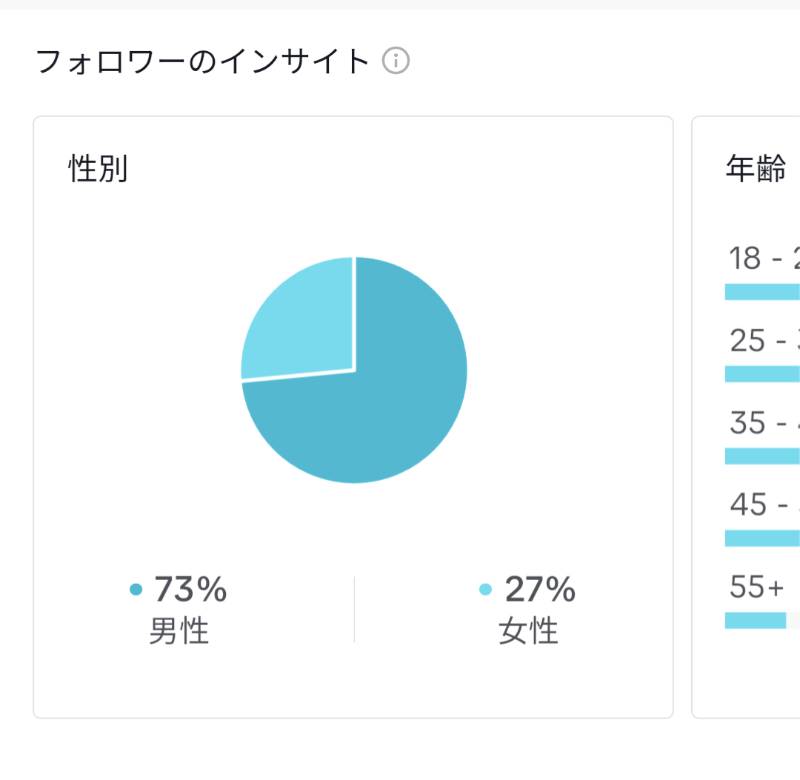The height and width of the screenshot is (780, 800).
Task: Select the 73% male percentage label
Action: pyautogui.click(x=190, y=589)
